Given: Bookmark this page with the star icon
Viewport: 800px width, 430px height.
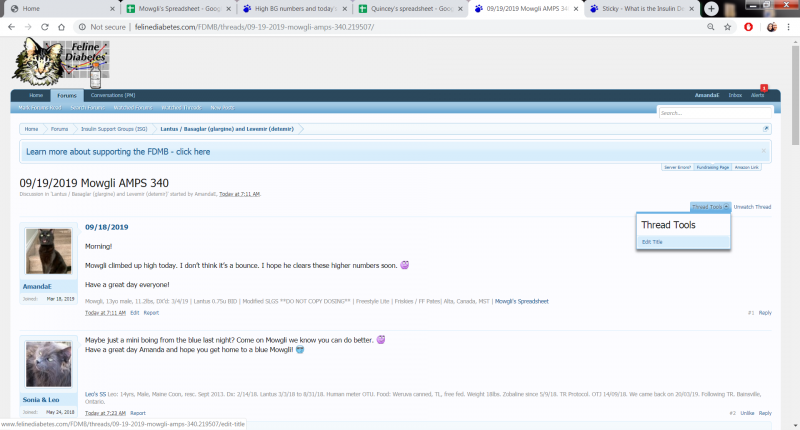Looking at the screenshot, I should pos(726,27).
